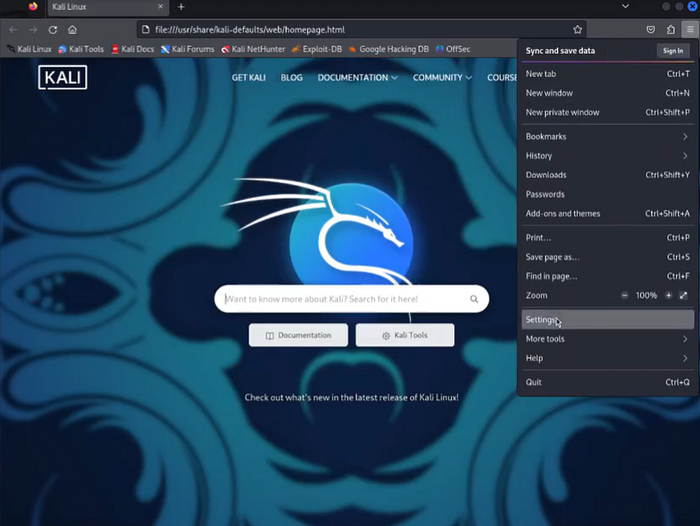Close the hamburger application menu button
The width and height of the screenshot is (700, 526).
[x=690, y=30]
